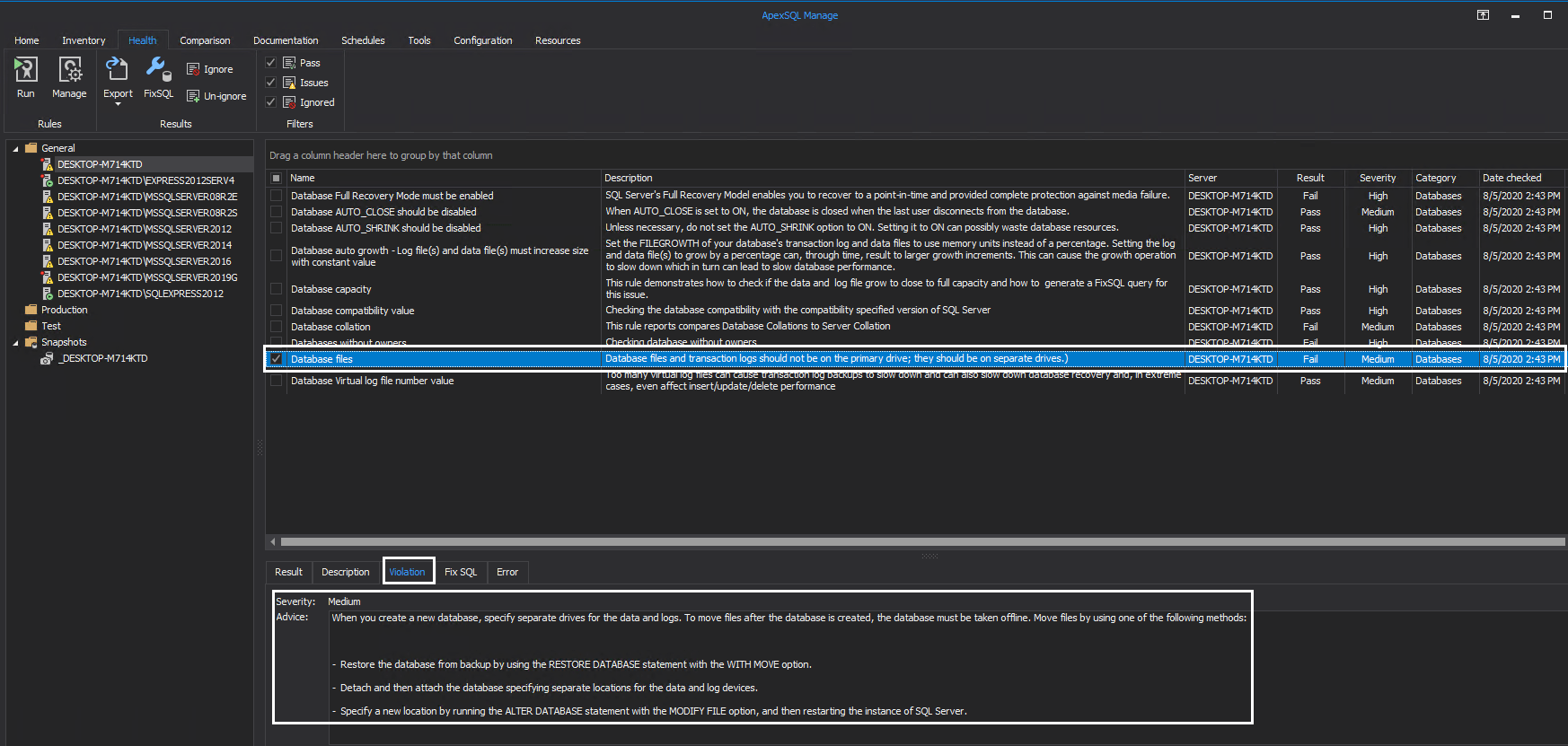This screenshot has width=1568, height=746.
Task: Open the Home ribbon tab
Action: [x=27, y=40]
